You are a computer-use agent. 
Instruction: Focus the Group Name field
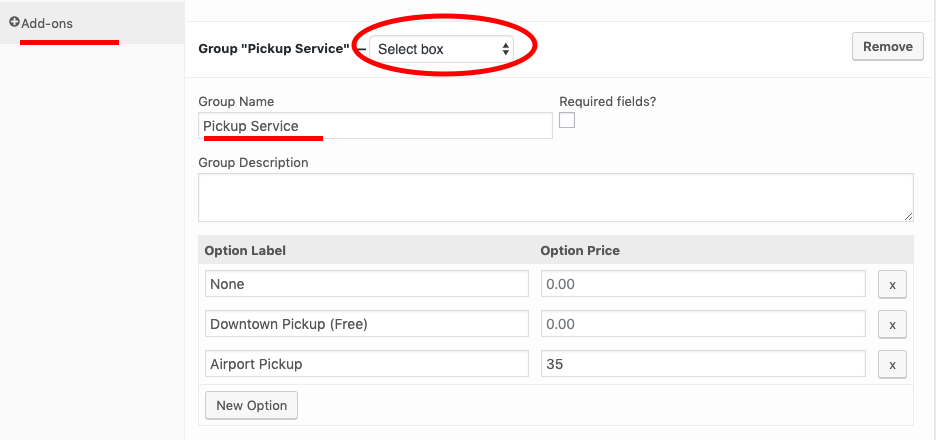pyautogui.click(x=375, y=126)
